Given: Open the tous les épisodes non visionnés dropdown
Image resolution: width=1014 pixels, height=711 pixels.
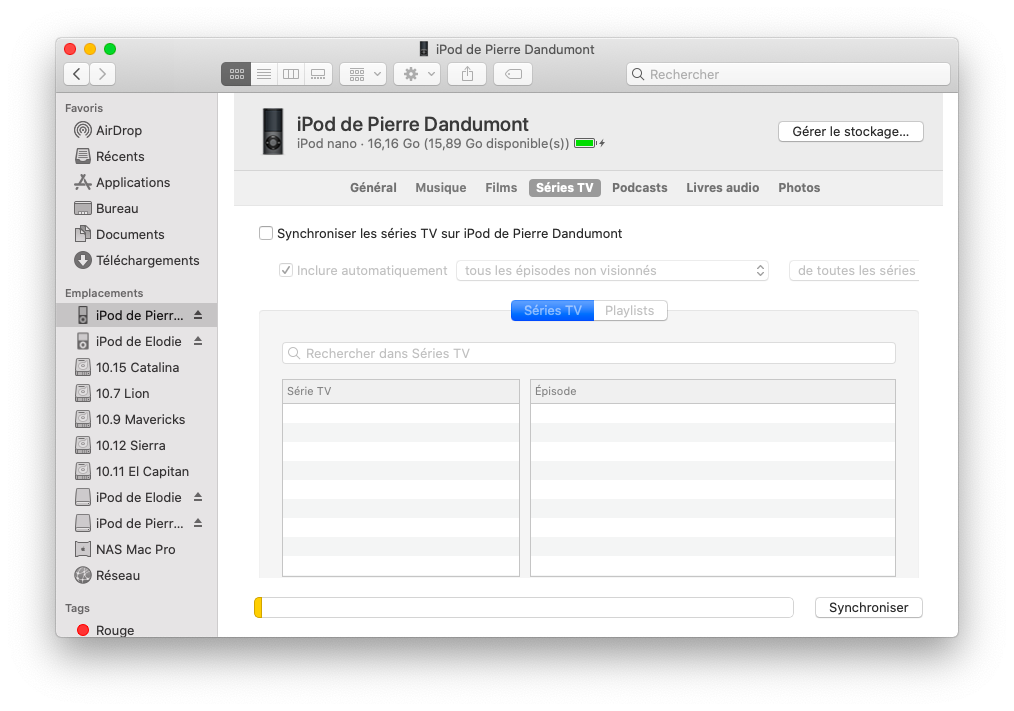Looking at the screenshot, I should [612, 270].
